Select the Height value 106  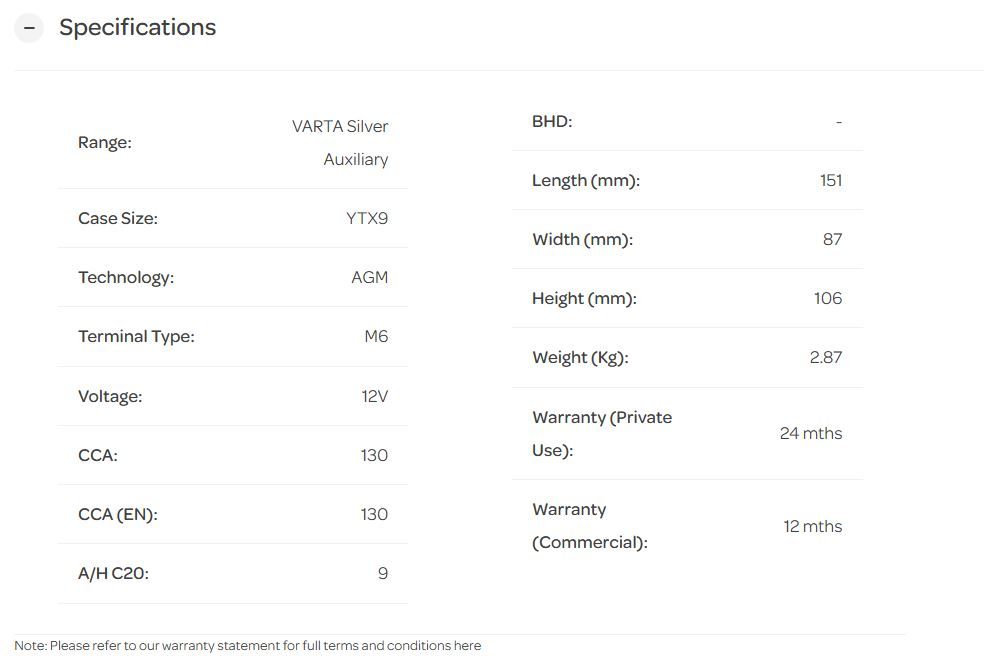(x=828, y=299)
